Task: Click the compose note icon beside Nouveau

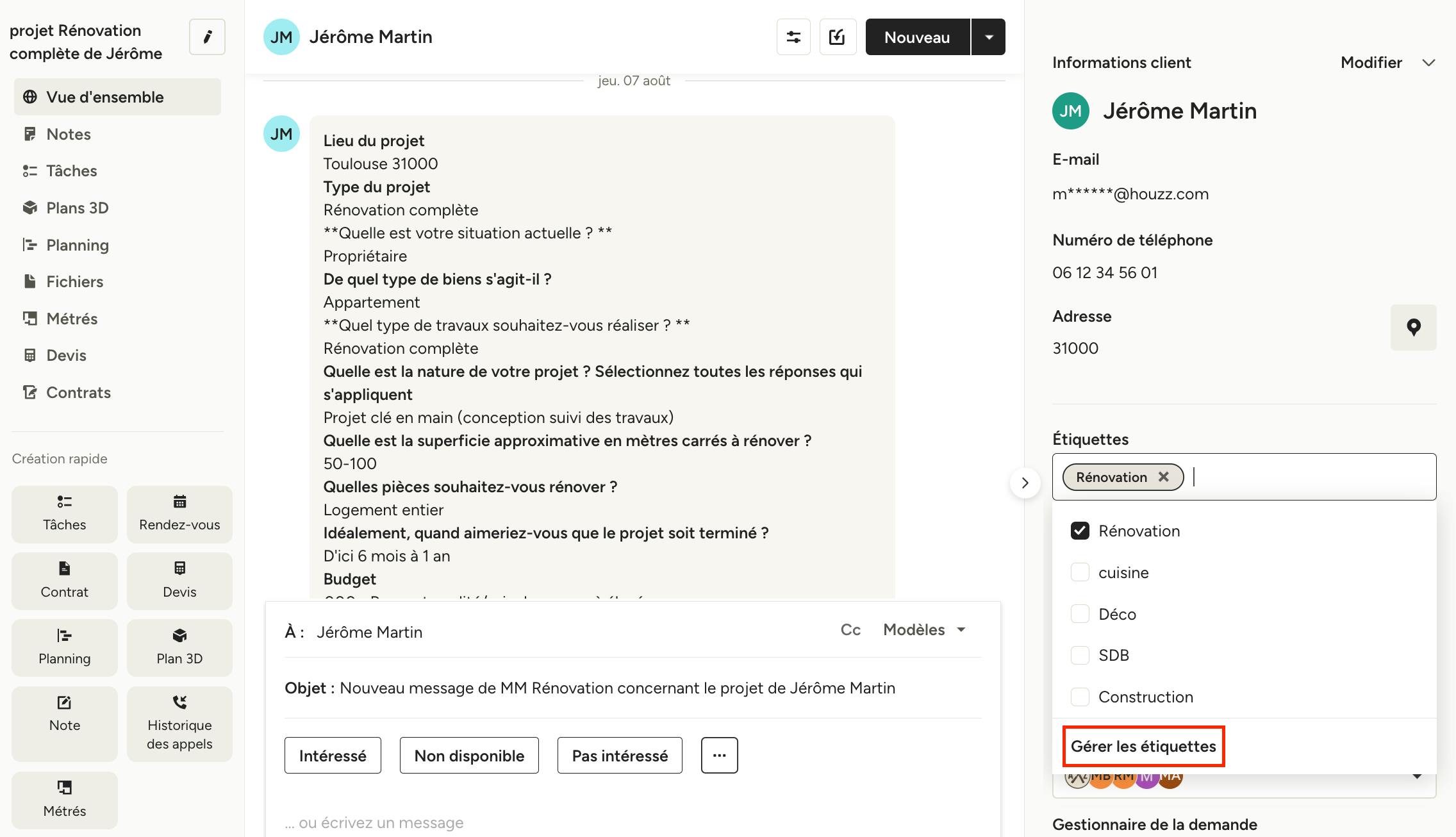Action: 838,37
